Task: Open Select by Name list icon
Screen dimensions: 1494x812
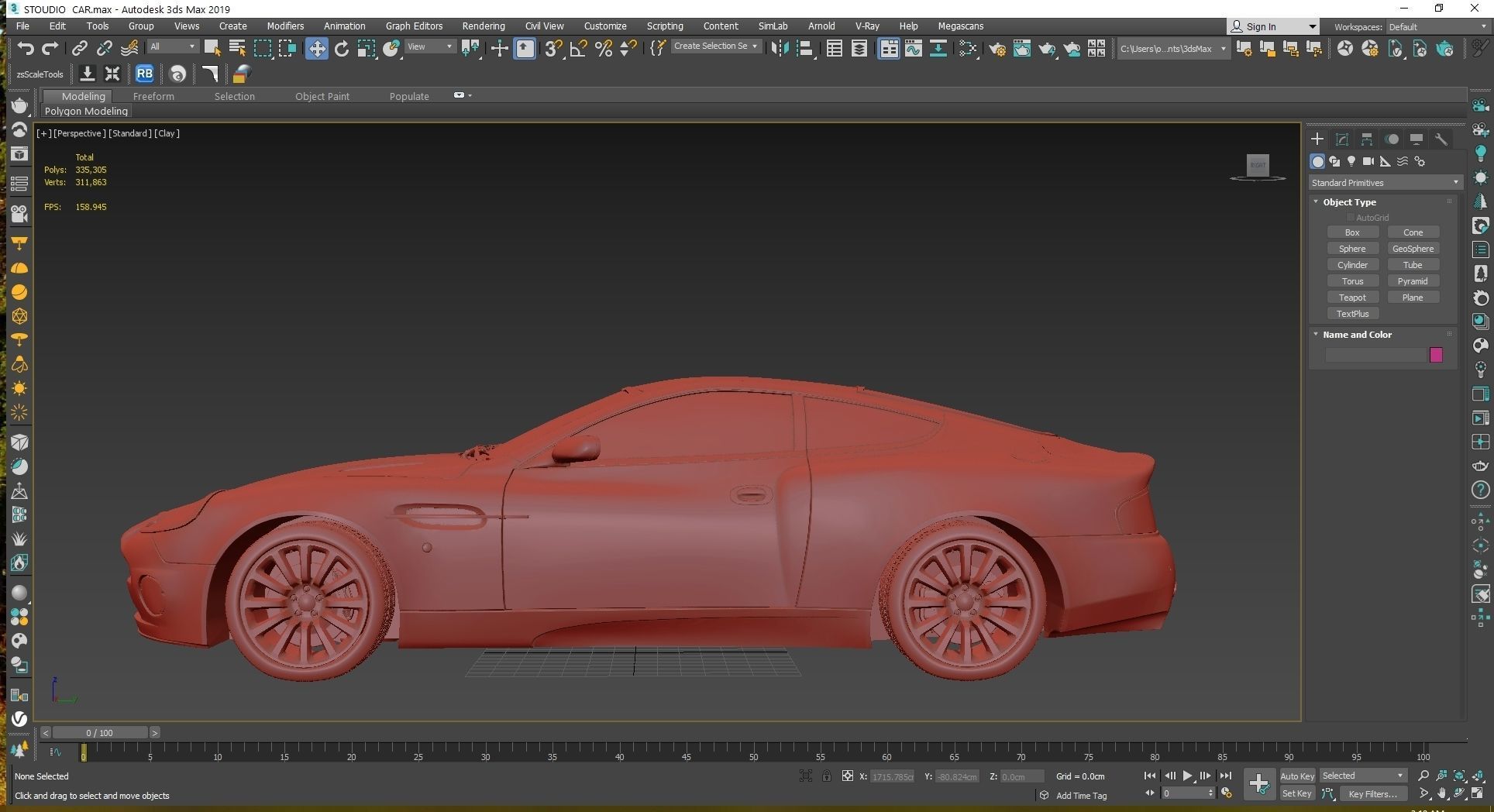Action: pos(237,49)
